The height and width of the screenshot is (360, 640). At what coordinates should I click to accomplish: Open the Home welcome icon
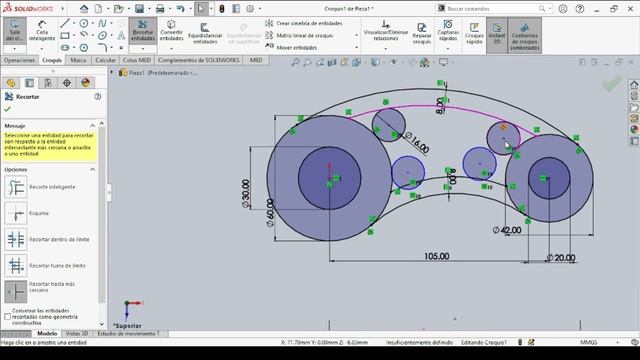[84, 9]
